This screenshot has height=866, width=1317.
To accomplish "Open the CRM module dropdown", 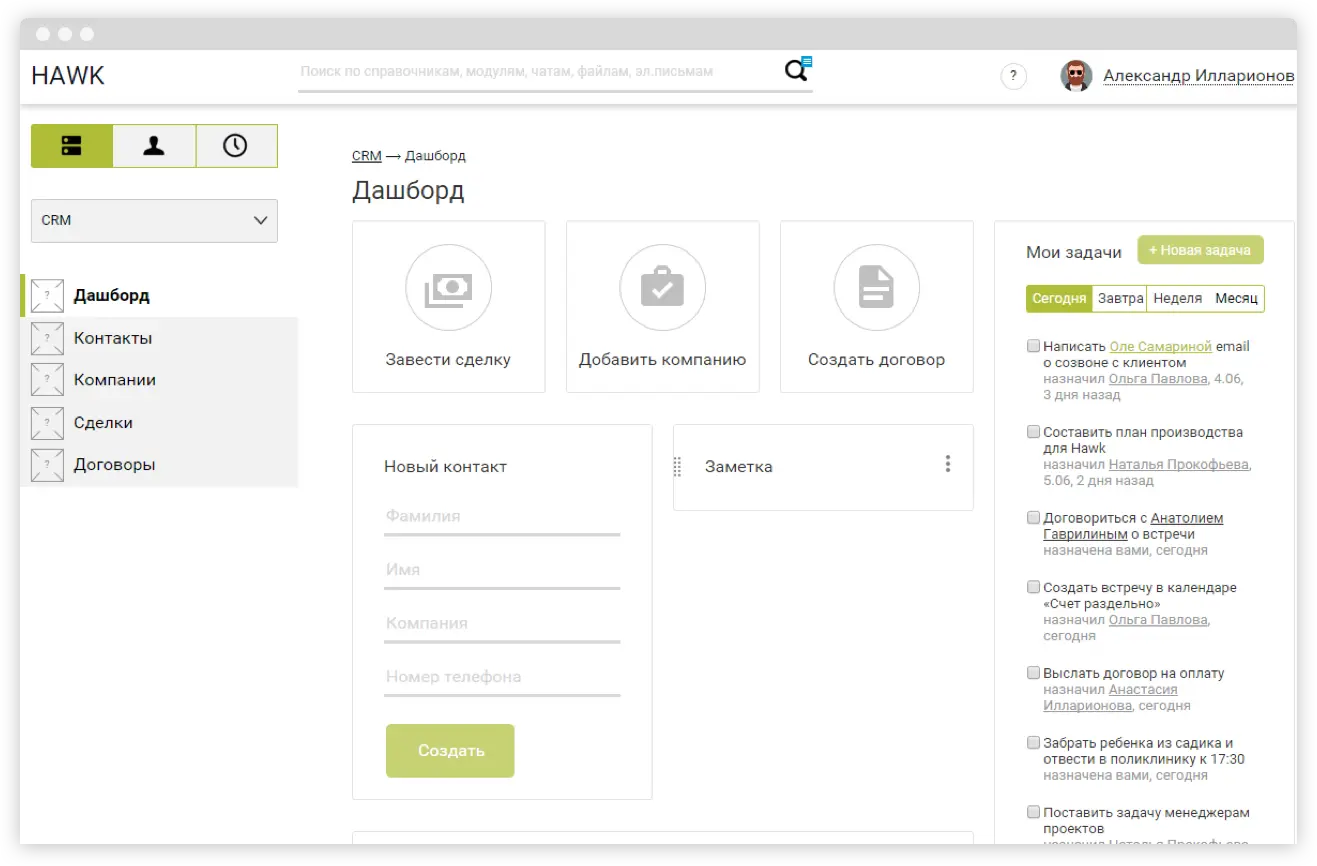I will 154,220.
